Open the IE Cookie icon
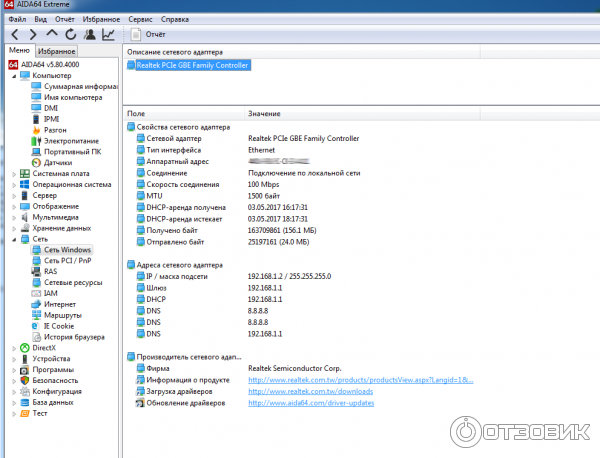Screen dimensions: 600x458 (x=36, y=326)
